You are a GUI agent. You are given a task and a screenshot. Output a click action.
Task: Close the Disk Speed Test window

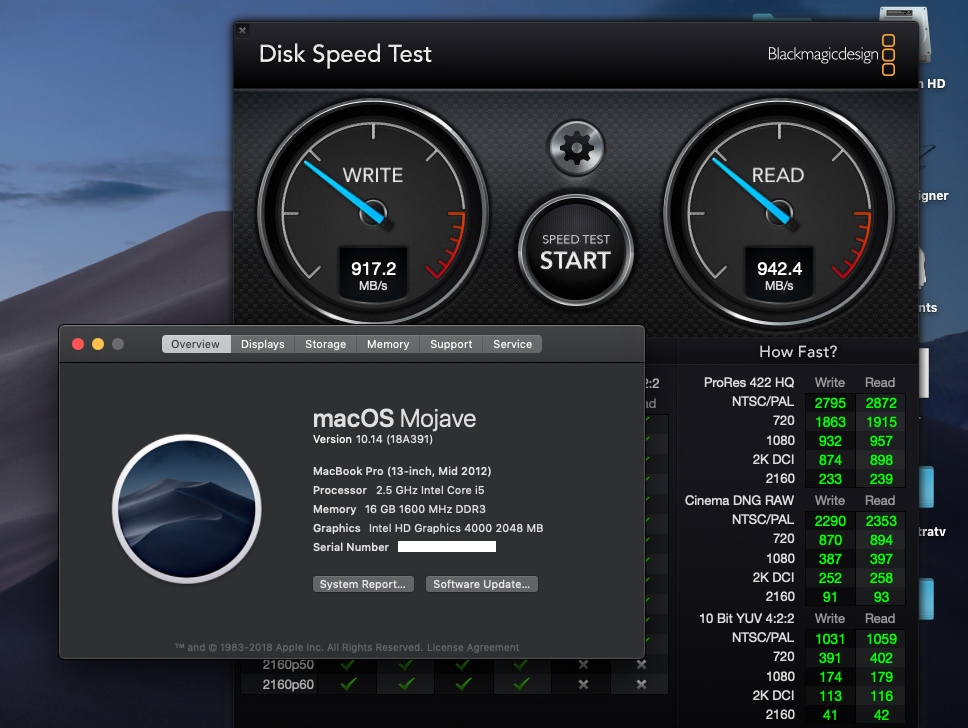(x=243, y=30)
